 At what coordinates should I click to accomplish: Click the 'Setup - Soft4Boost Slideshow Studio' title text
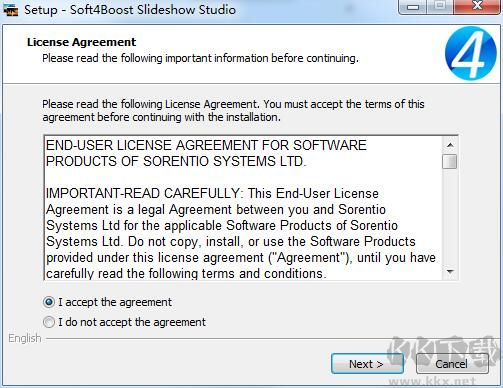point(130,10)
